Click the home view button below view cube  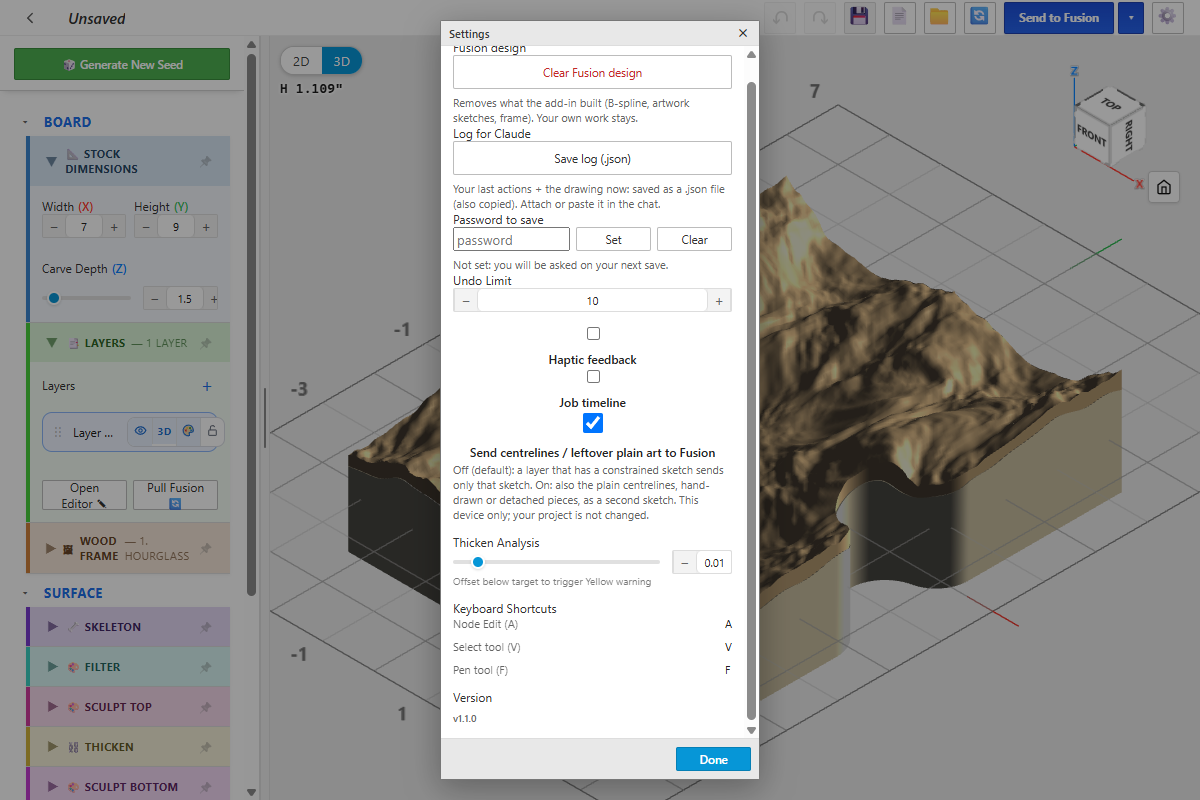tap(1163, 187)
